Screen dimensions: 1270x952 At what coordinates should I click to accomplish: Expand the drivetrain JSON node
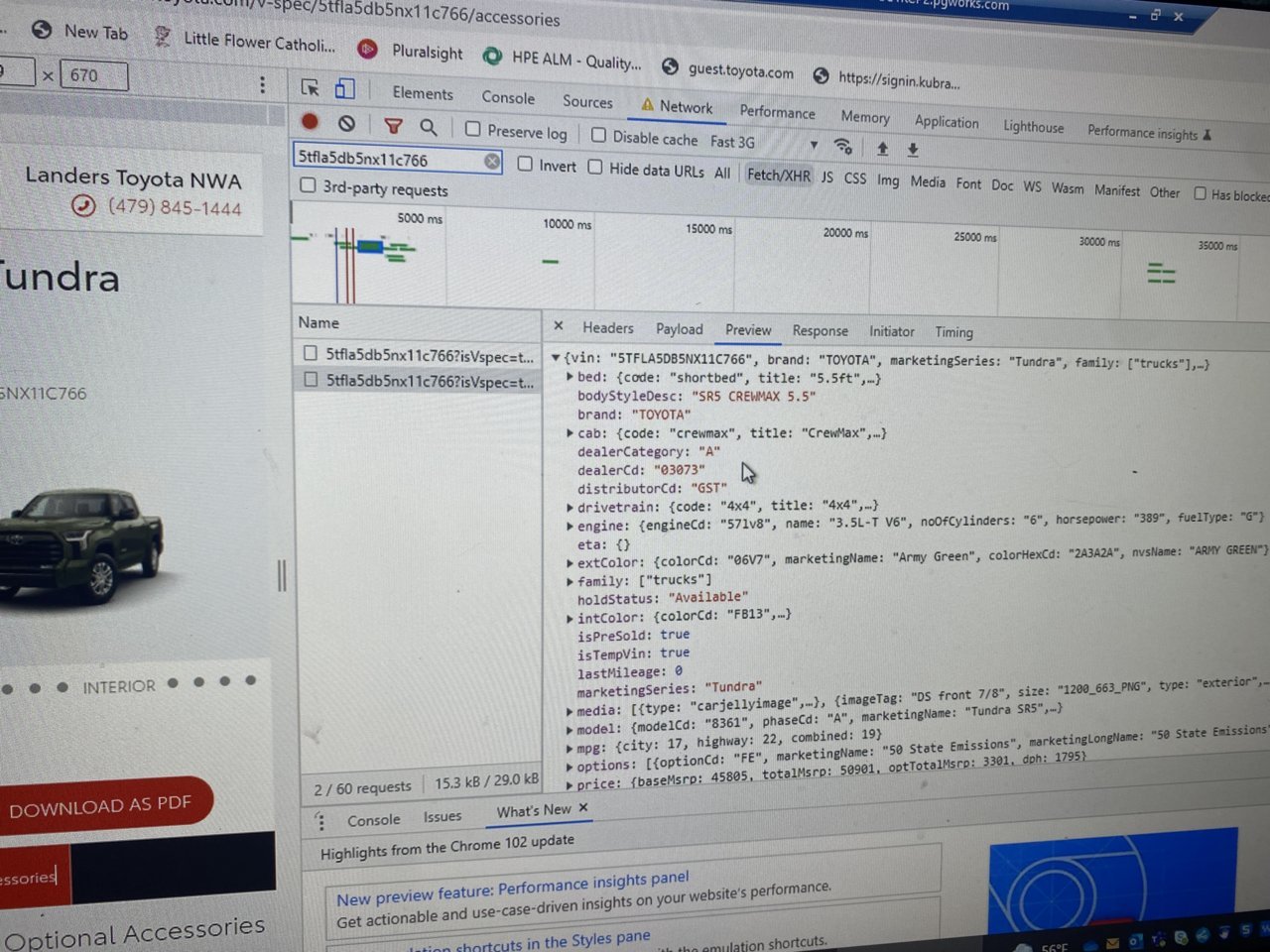[570, 507]
